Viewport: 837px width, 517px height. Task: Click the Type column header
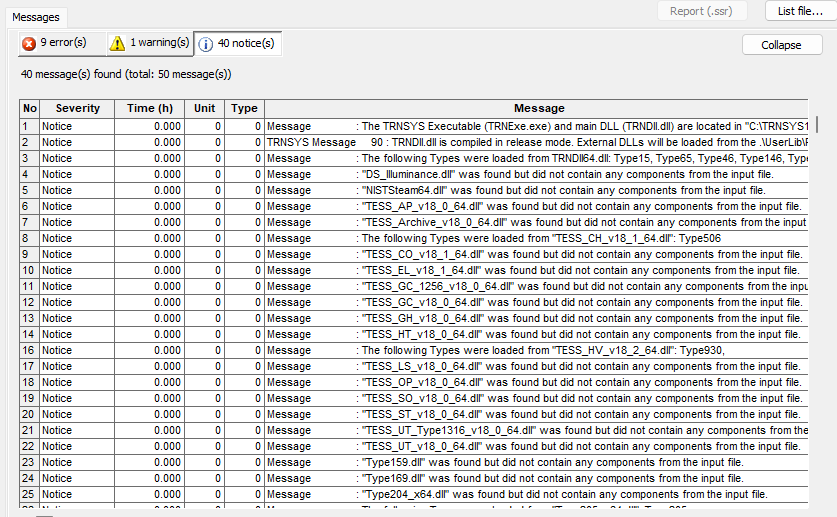244,108
